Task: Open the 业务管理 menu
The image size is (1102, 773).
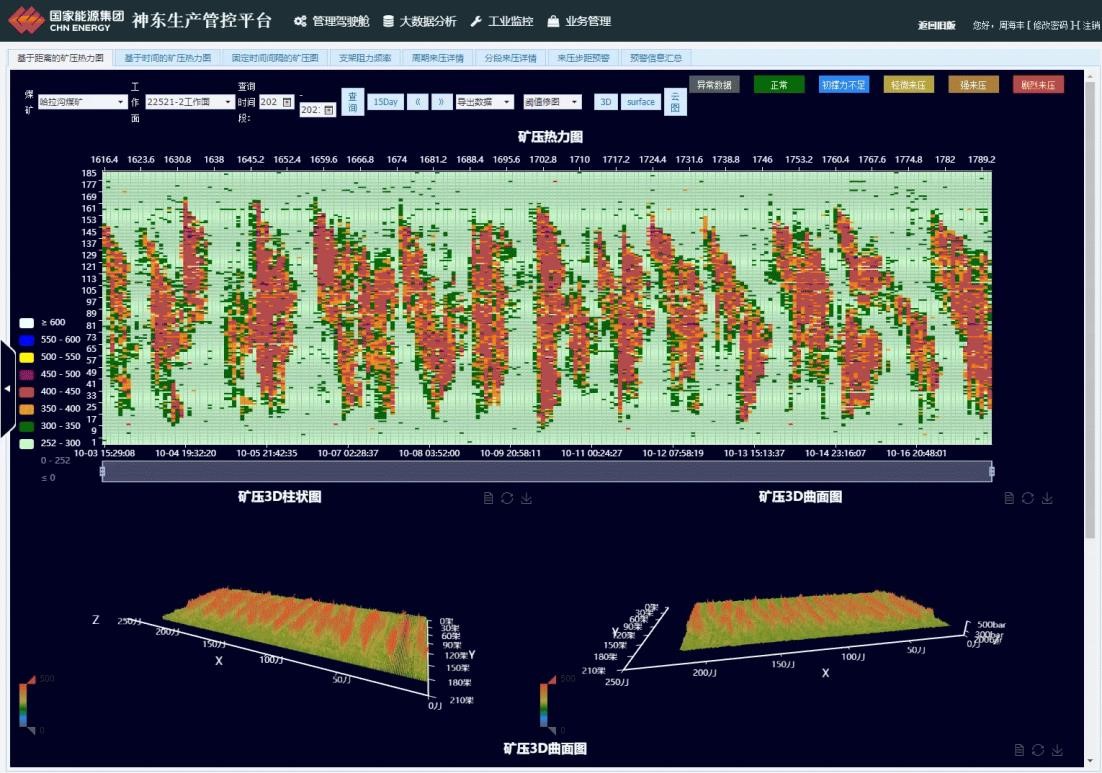Action: pyautogui.click(x=579, y=21)
